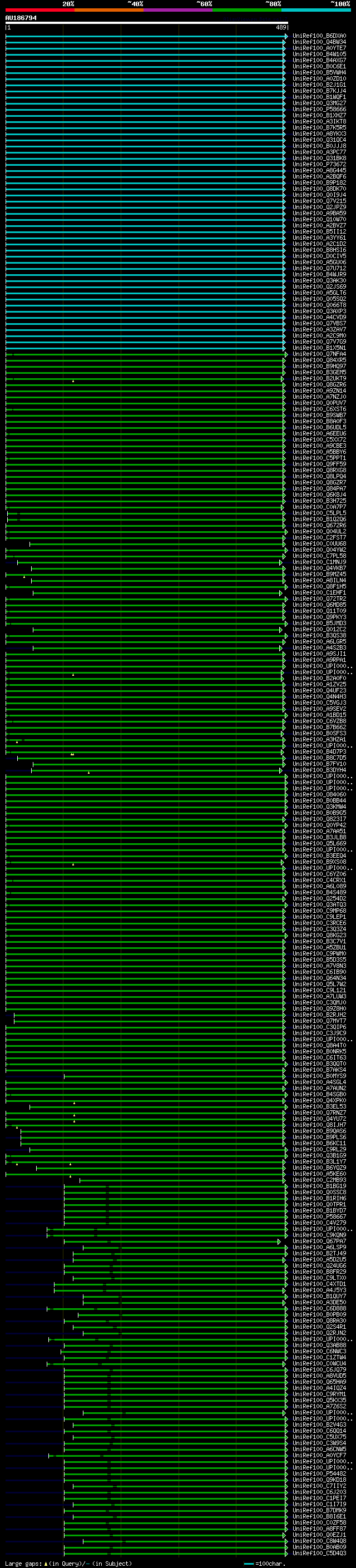
Task: Select the UniRef100_Q066T8 label
Action: click(x=319, y=305)
